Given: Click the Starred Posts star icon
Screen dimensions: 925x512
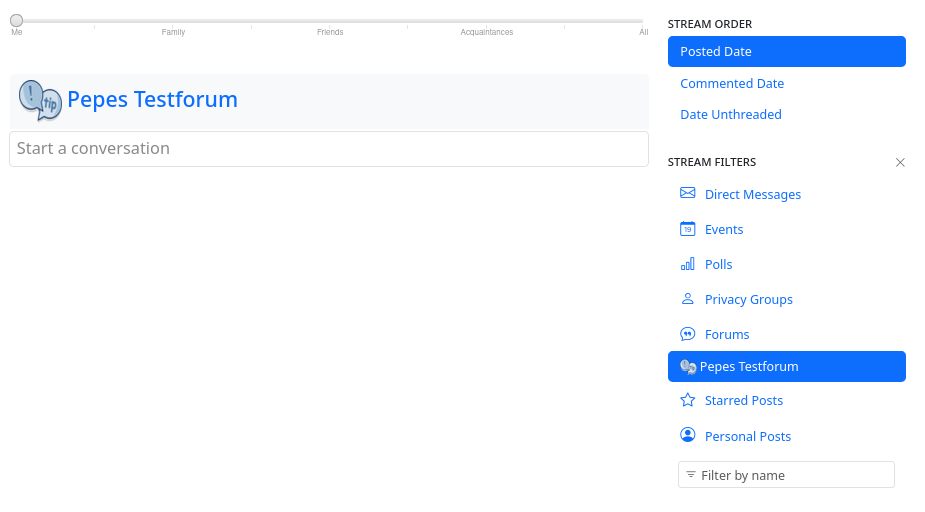Looking at the screenshot, I should [687, 400].
